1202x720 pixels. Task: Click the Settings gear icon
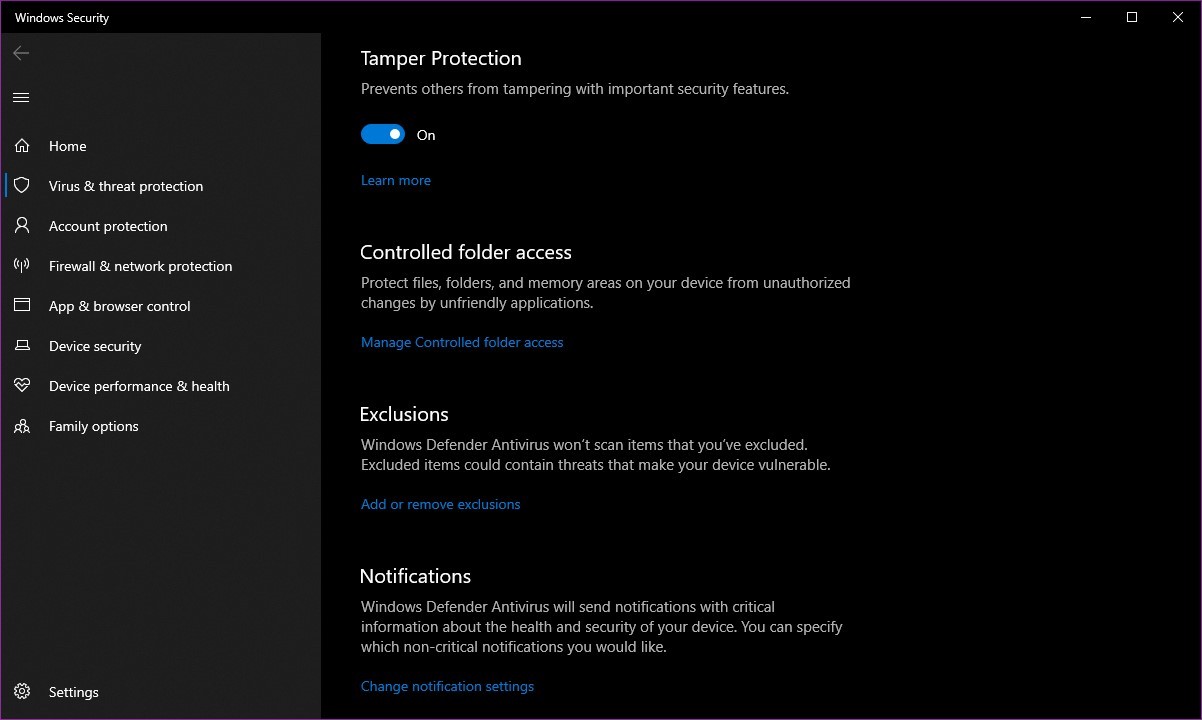(22, 692)
